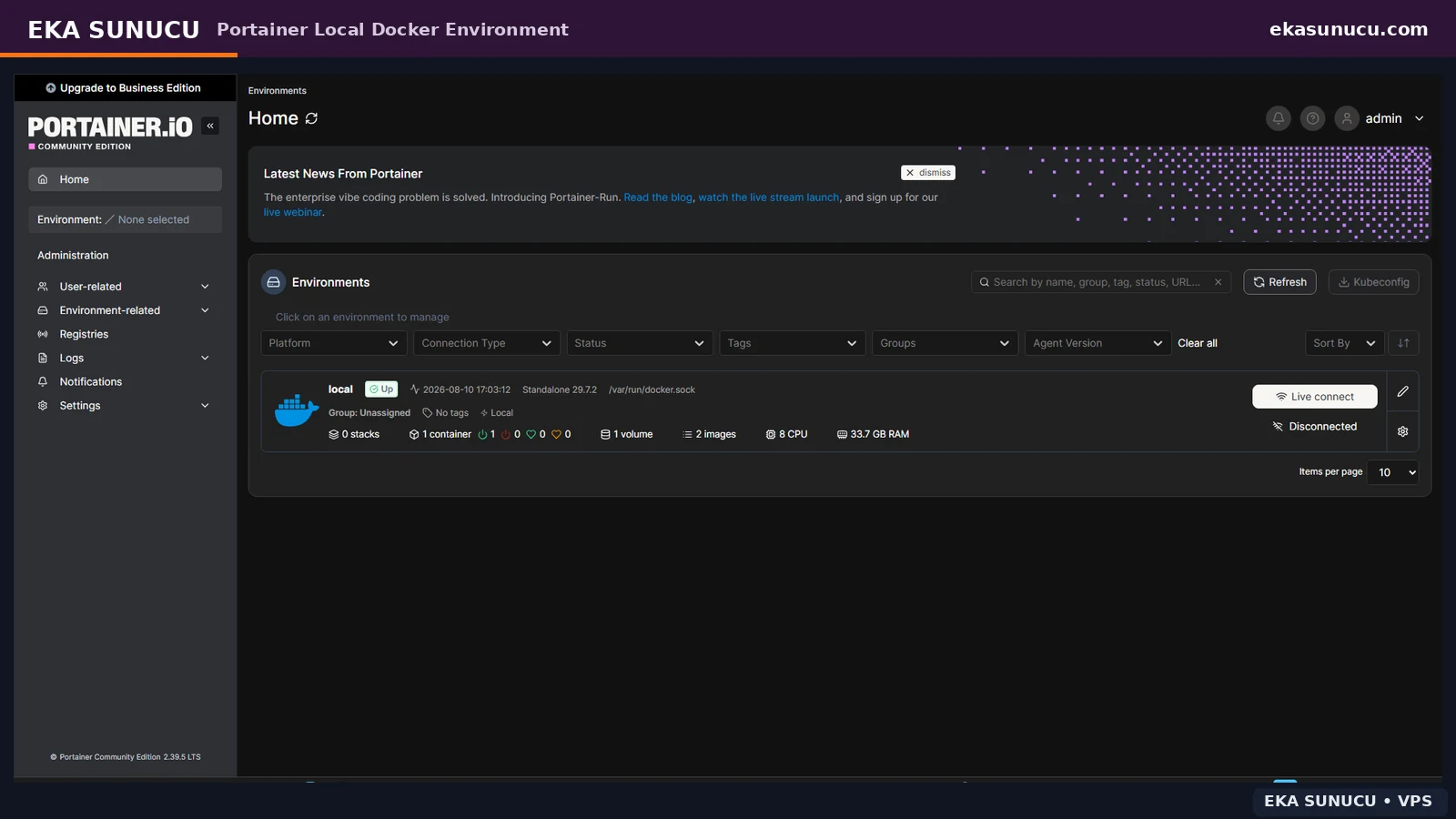This screenshot has height=819, width=1456.
Task: Open 'watch the live stream launch' link
Action: (x=769, y=197)
